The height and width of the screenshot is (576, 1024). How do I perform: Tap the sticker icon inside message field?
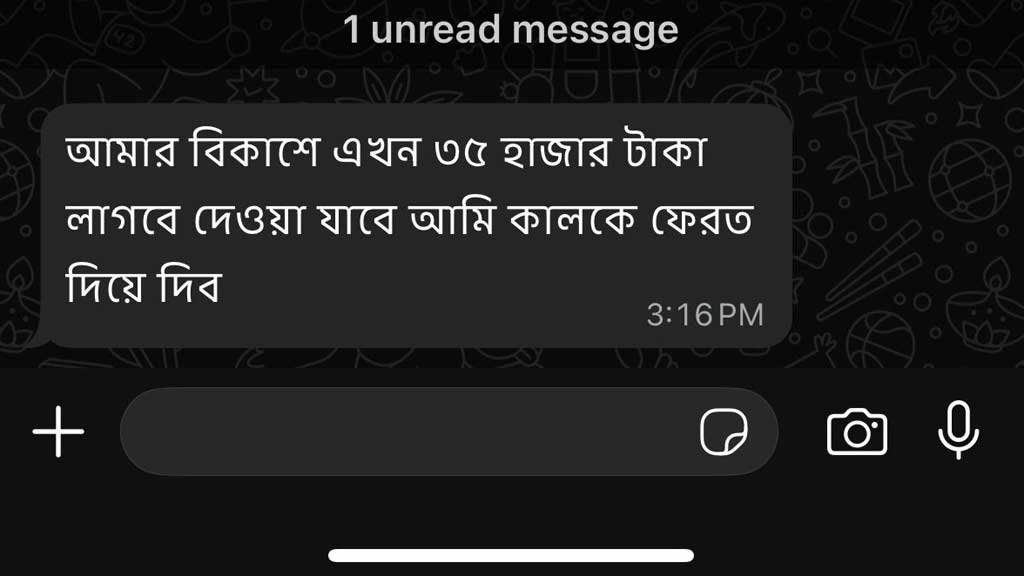coord(724,431)
